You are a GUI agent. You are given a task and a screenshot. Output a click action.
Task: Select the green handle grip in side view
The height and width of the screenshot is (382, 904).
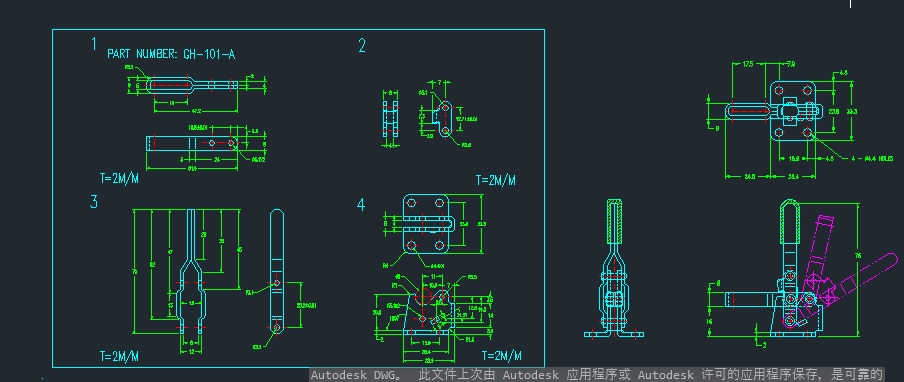(x=789, y=222)
